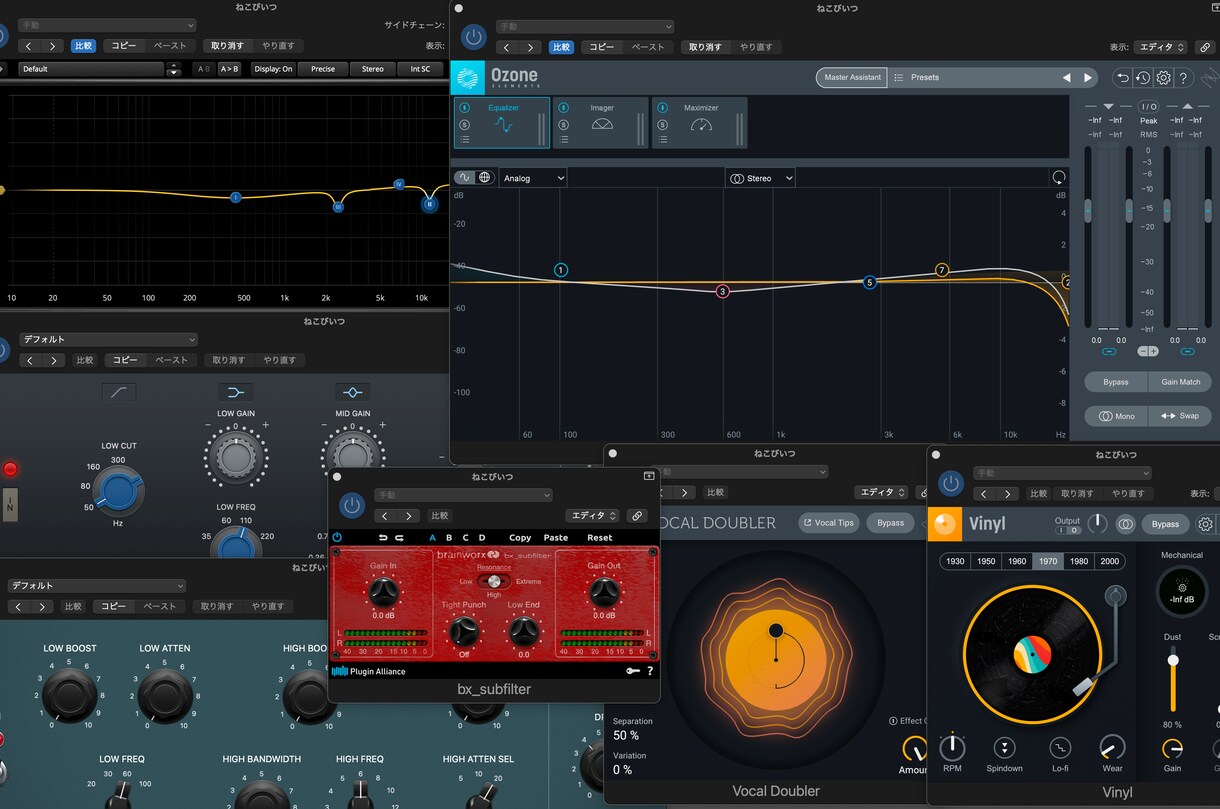Toggle the Equalizer module power in Ozone

tap(464, 108)
